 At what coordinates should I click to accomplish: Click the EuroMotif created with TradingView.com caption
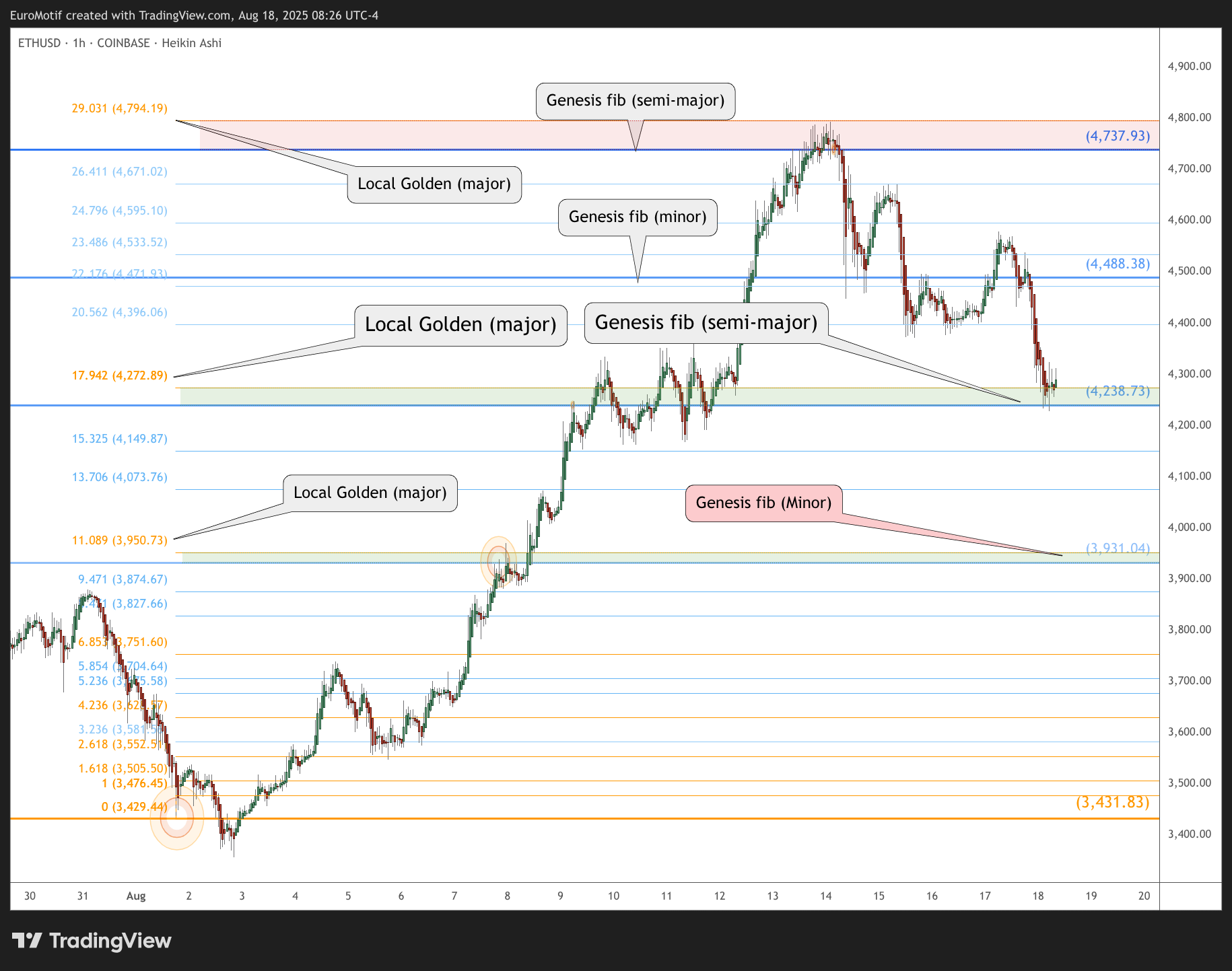pos(194,15)
